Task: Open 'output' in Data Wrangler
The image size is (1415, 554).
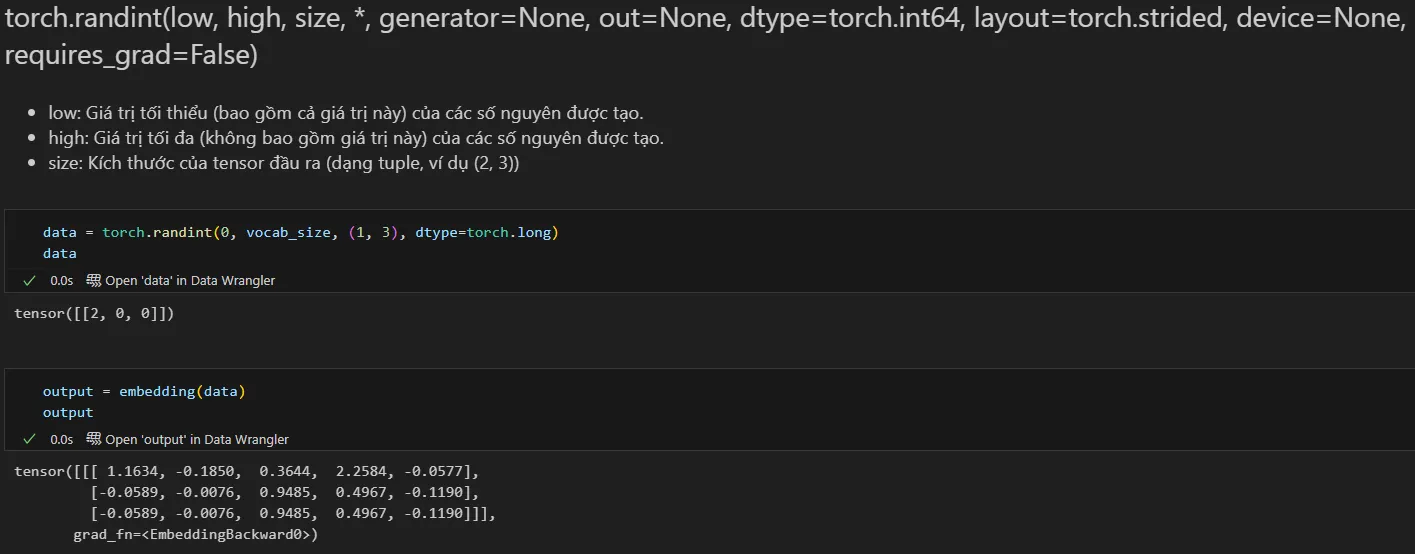Action: (197, 439)
